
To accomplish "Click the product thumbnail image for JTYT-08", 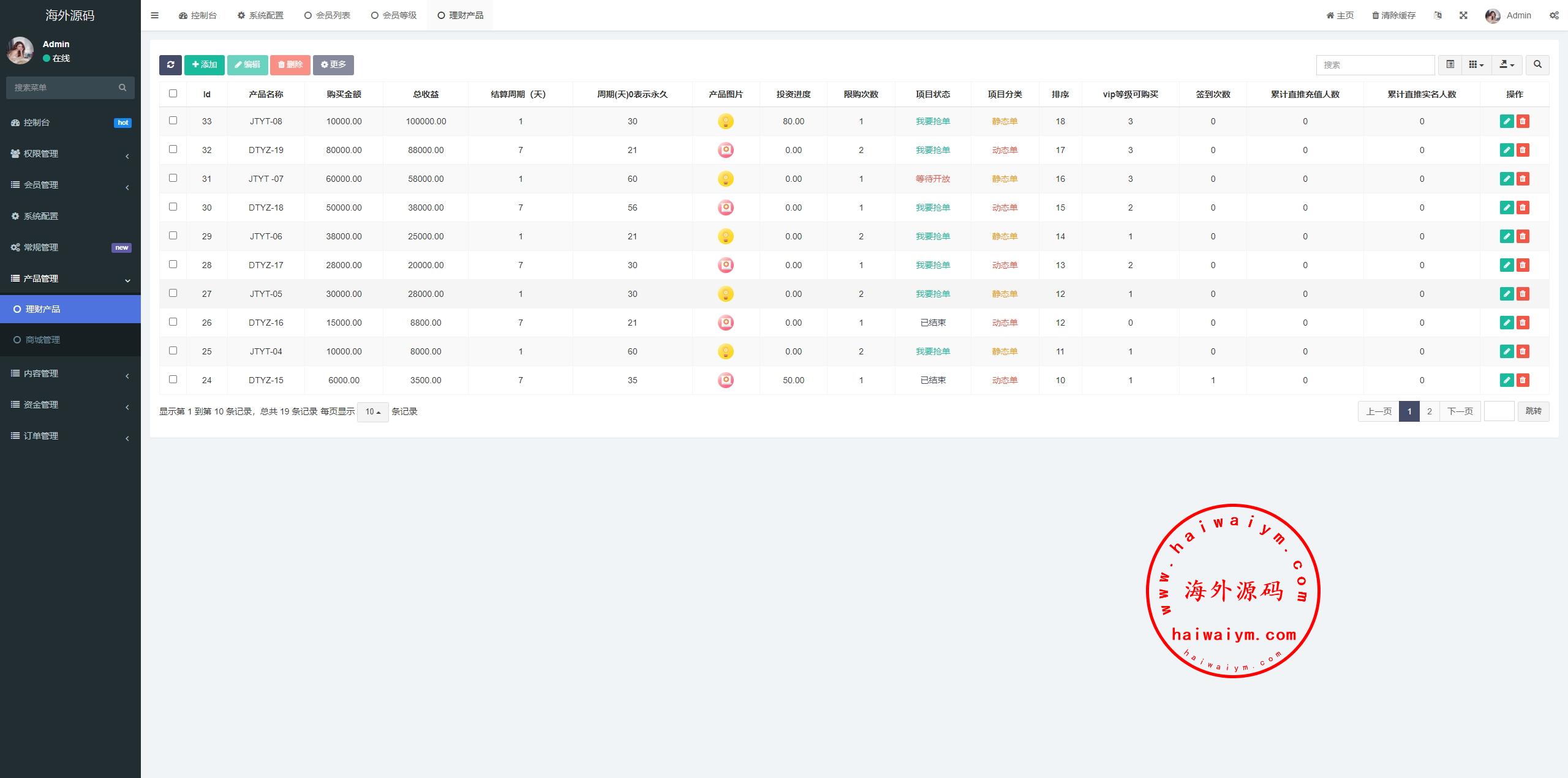I will click(725, 121).
